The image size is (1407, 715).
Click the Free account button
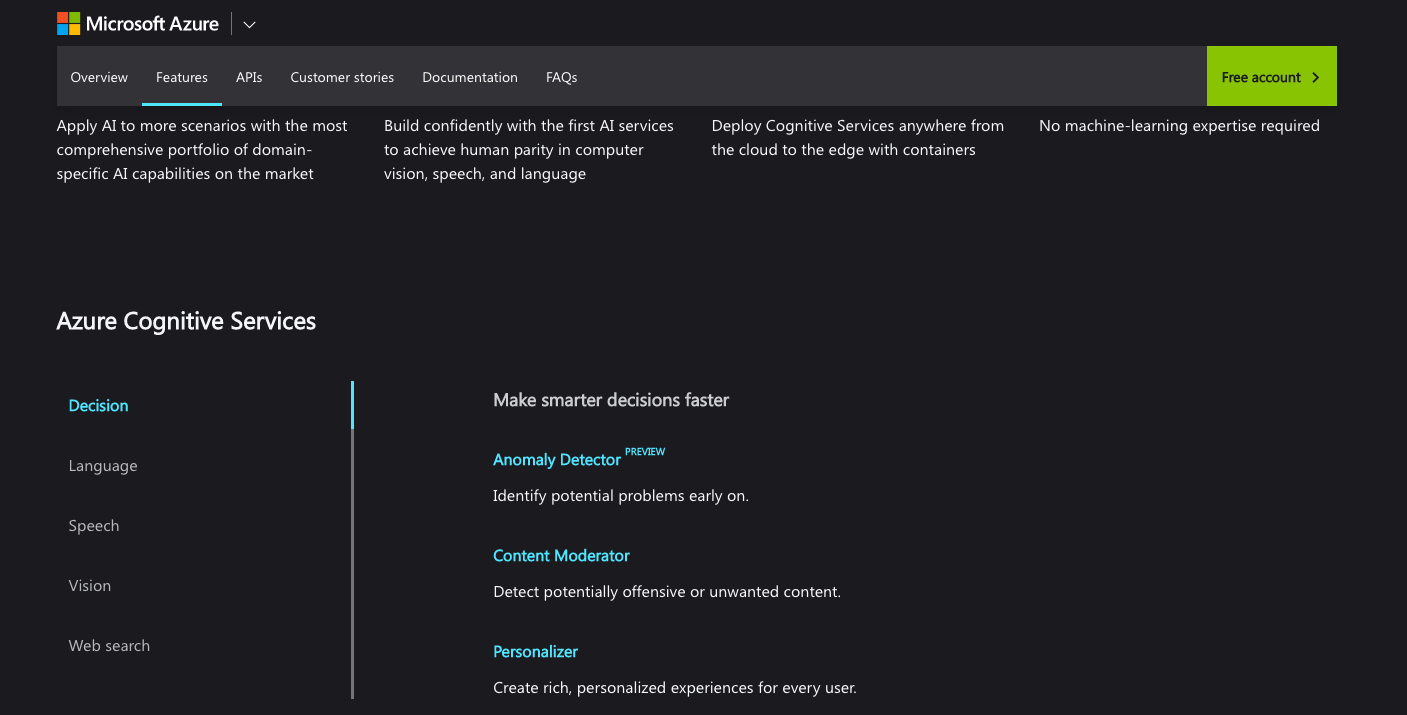(1271, 77)
